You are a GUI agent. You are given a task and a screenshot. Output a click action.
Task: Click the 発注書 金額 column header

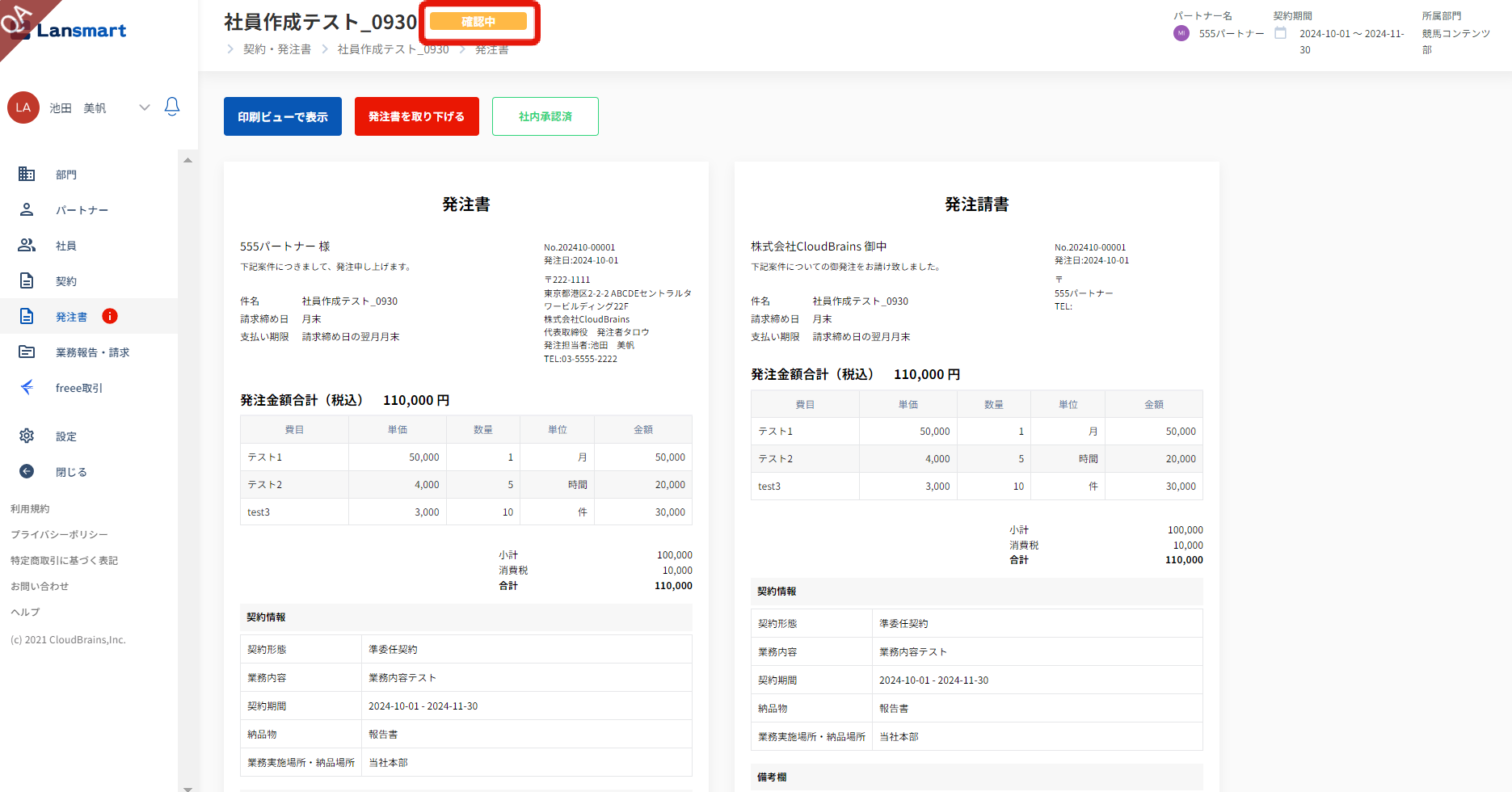click(x=643, y=429)
